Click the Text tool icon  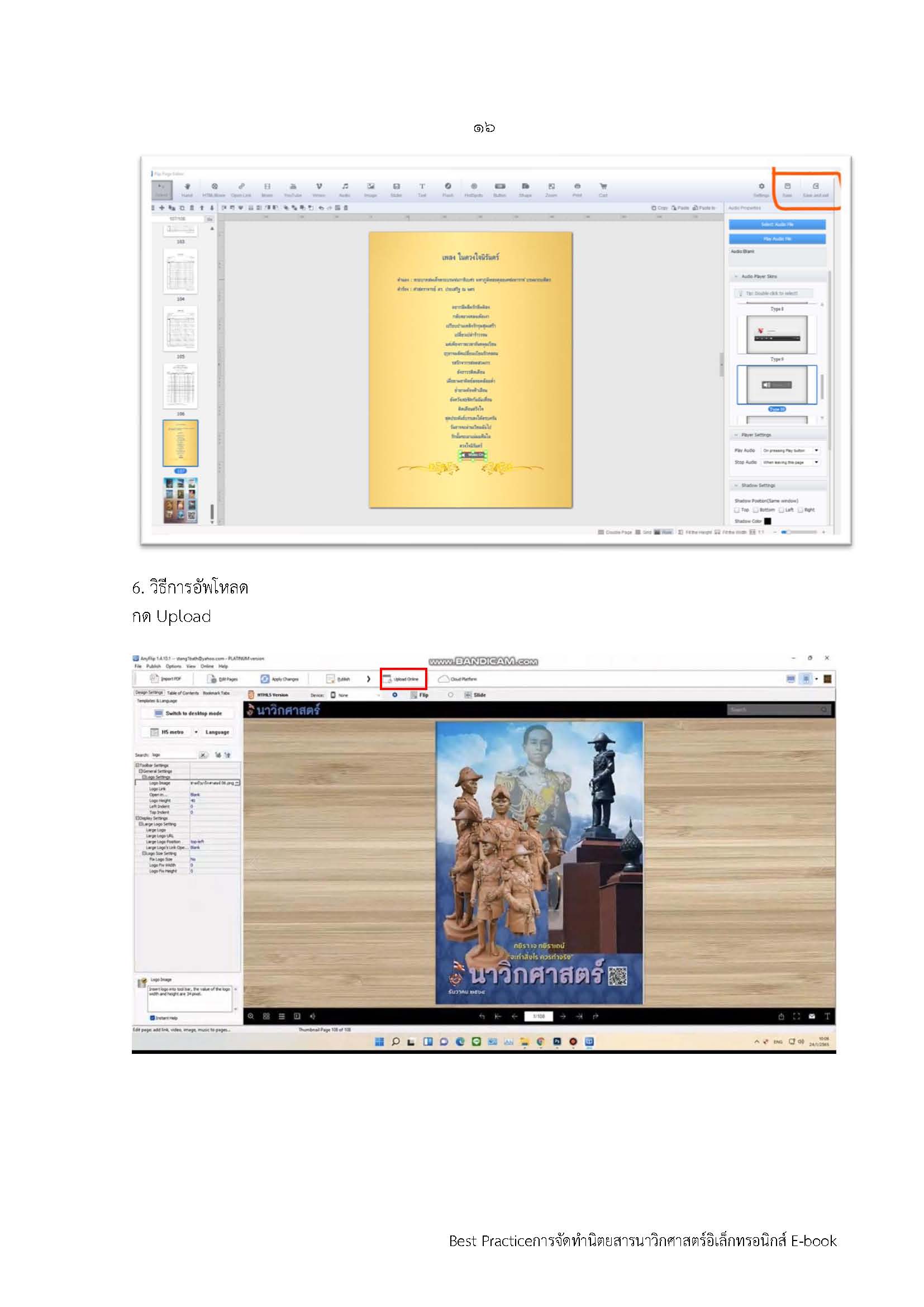point(422,190)
